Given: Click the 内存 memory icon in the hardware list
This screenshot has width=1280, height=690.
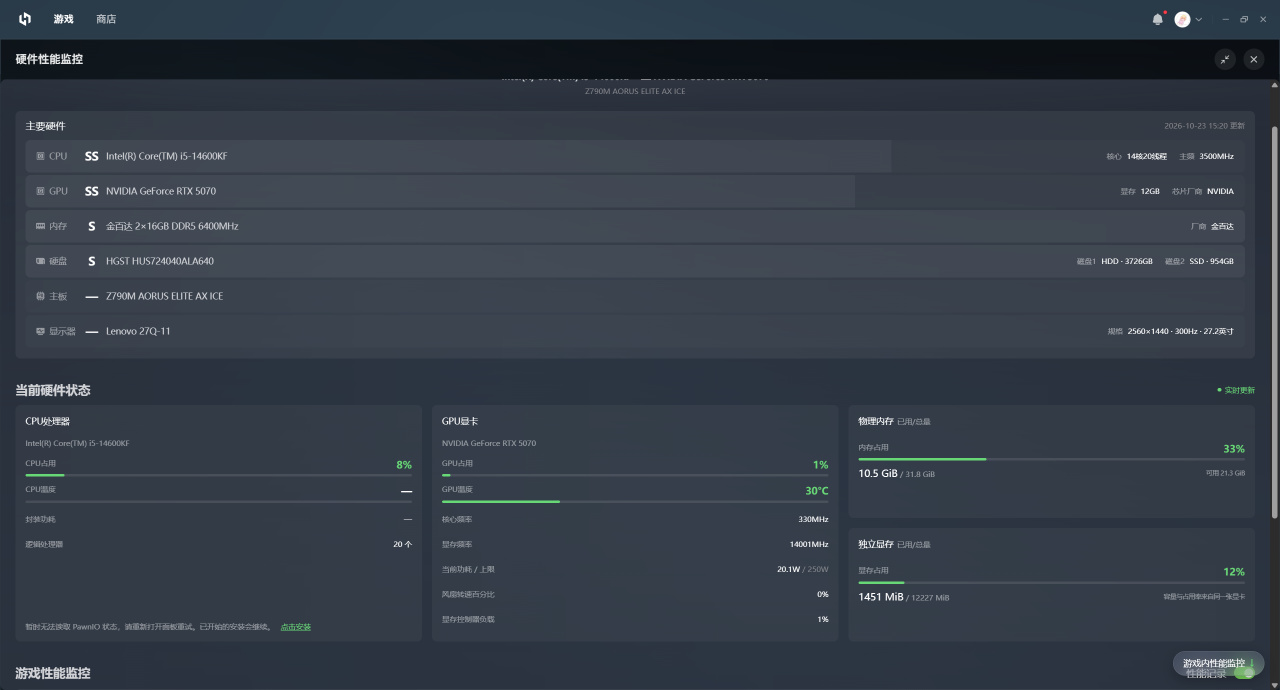Looking at the screenshot, I should pyautogui.click(x=40, y=226).
